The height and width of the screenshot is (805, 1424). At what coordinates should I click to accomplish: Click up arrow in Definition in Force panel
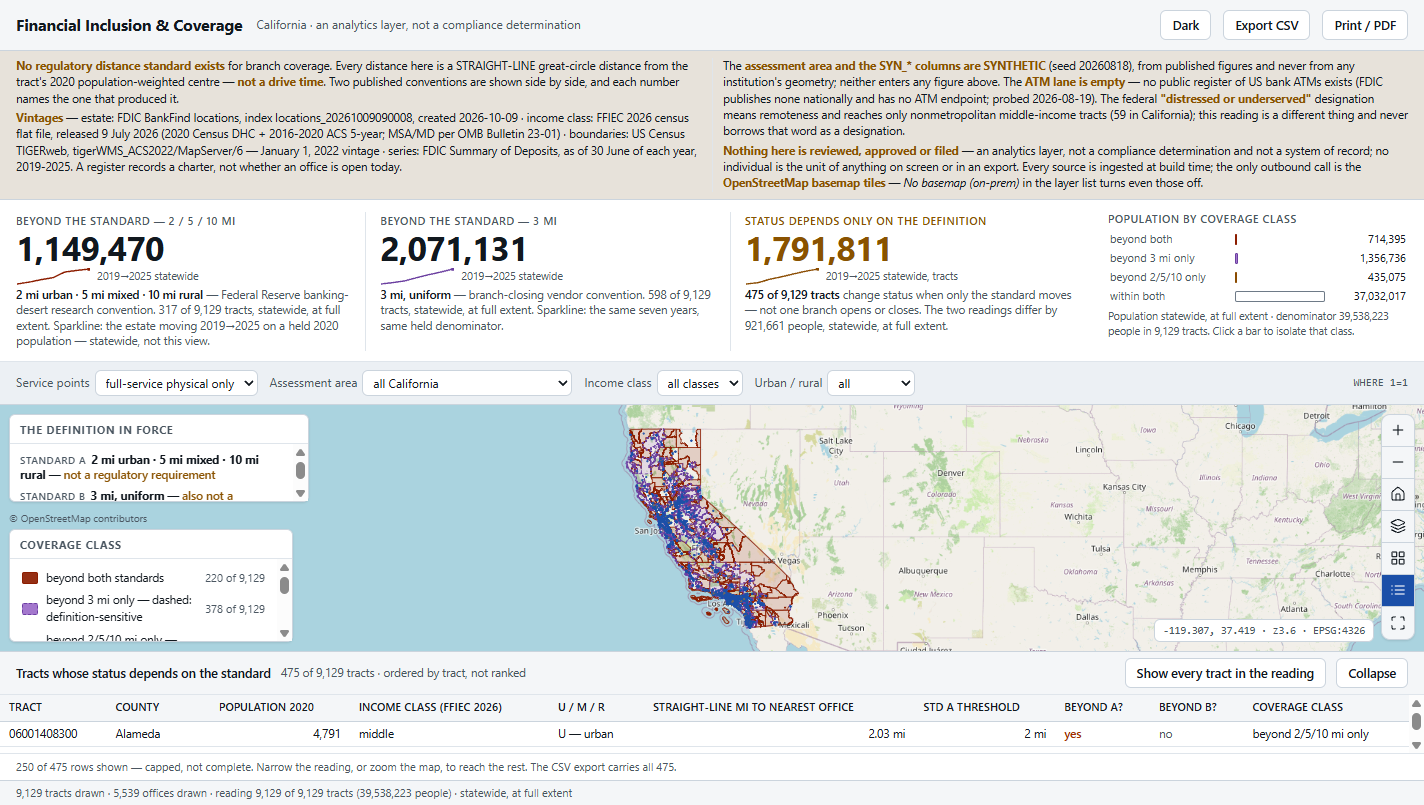[x=300, y=453]
